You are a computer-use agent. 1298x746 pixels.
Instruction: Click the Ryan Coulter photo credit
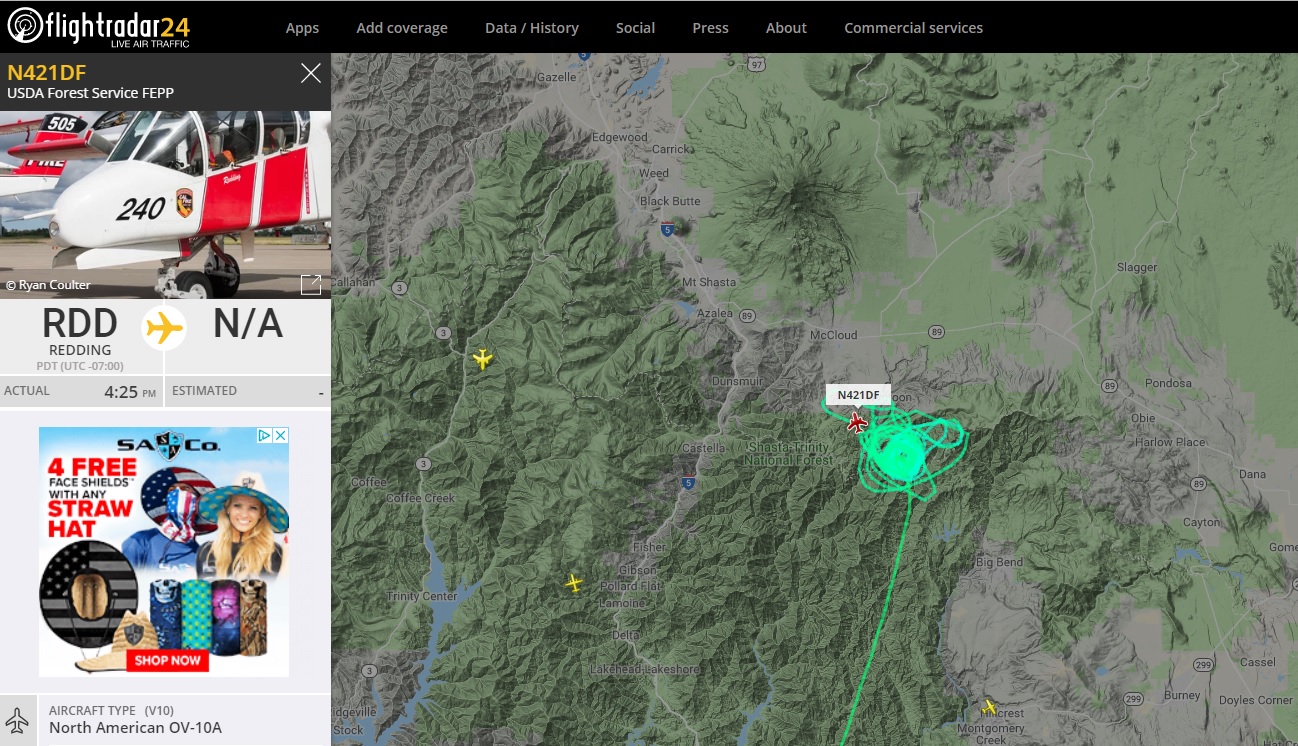tap(48, 285)
